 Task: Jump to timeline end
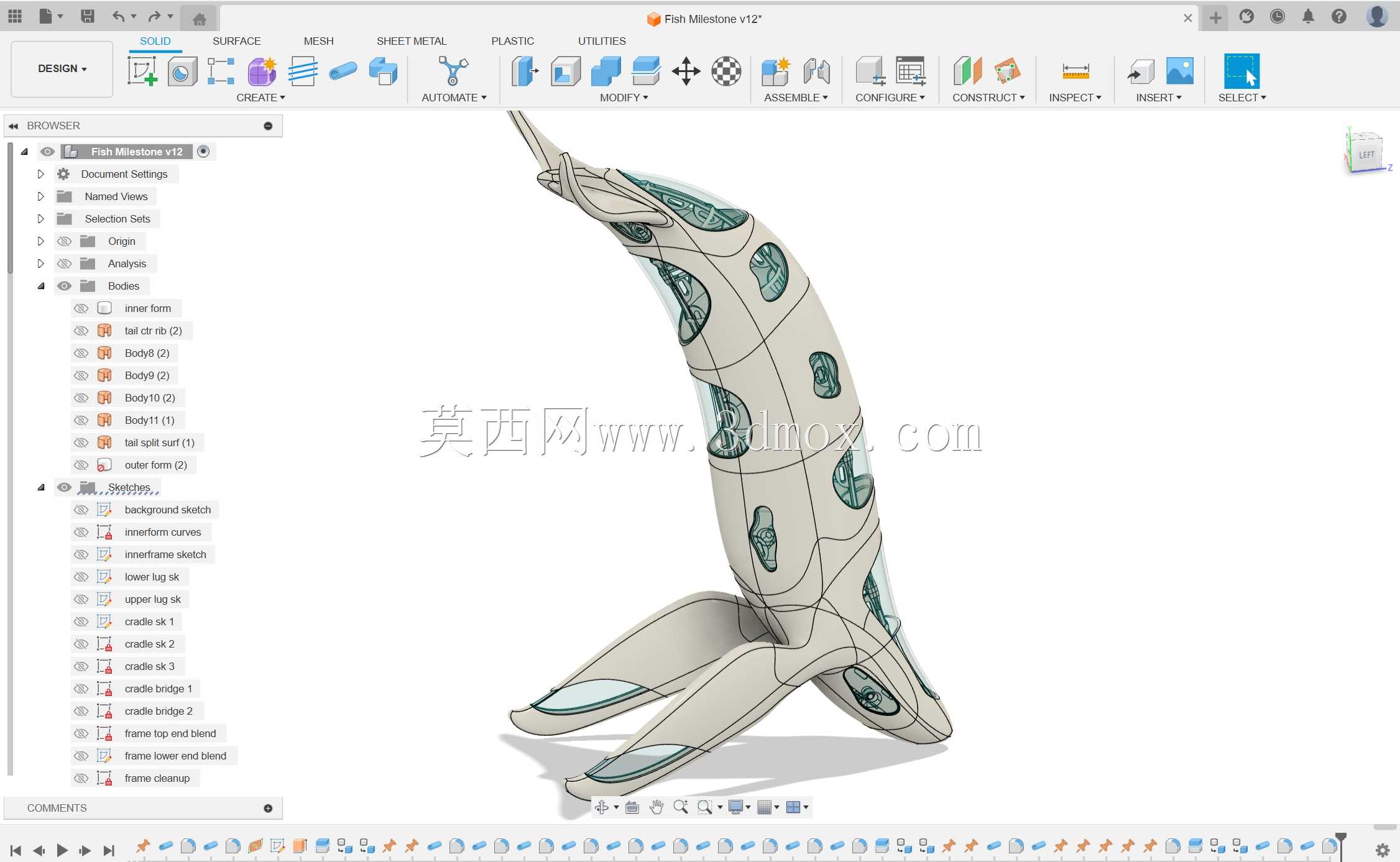pyautogui.click(x=109, y=850)
